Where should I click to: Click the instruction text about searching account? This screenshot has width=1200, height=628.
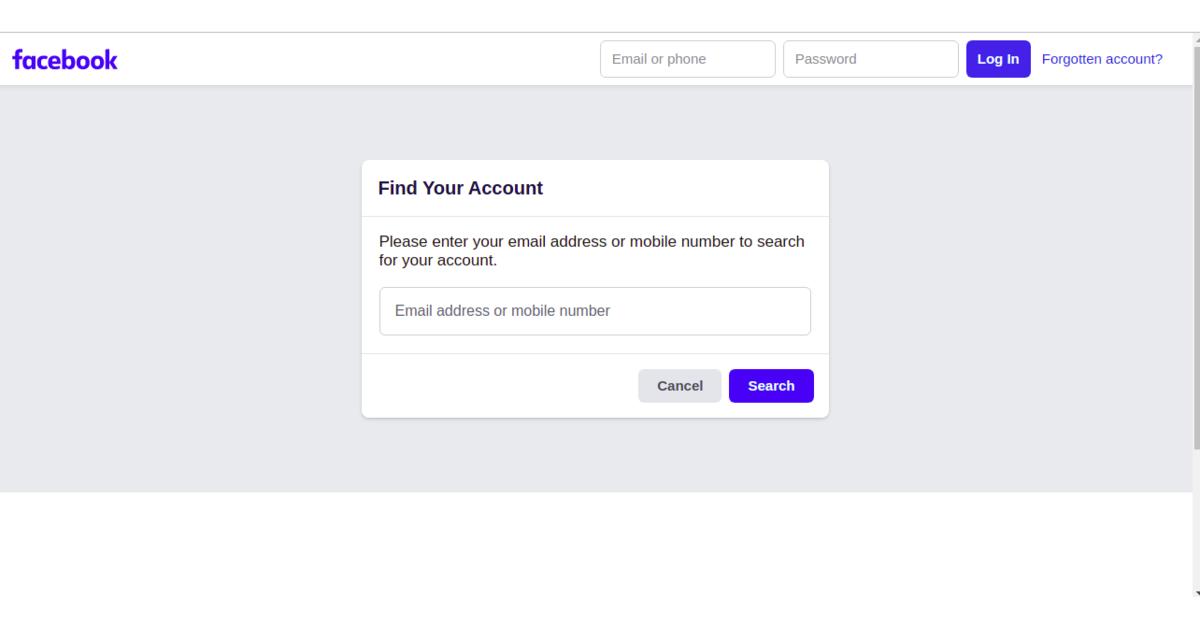(591, 251)
